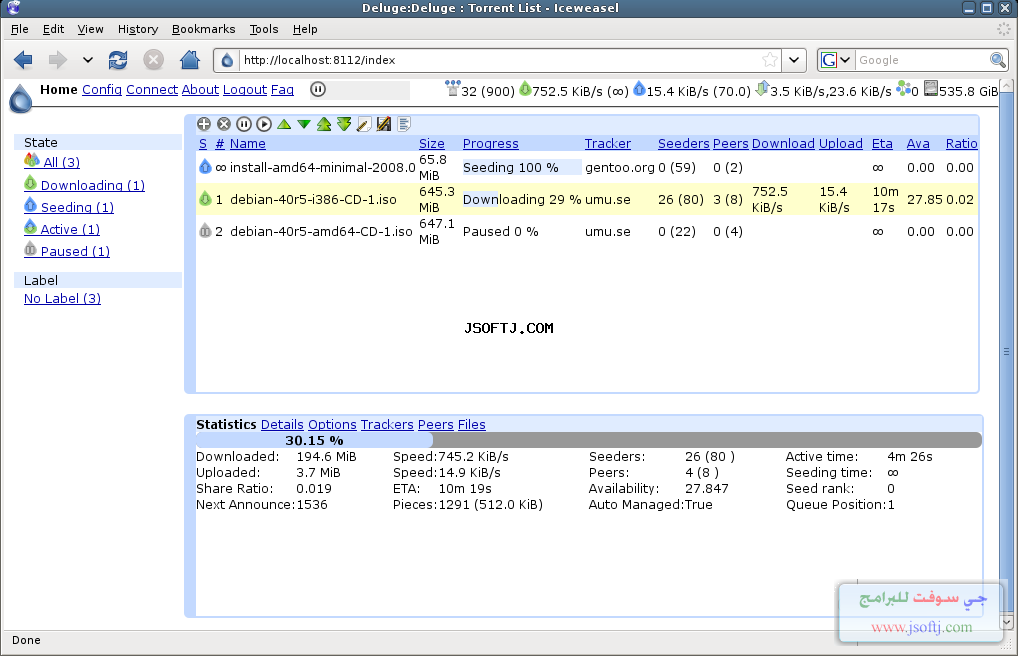Open the History menu
Screen dimensions: 1018x656
138,29
